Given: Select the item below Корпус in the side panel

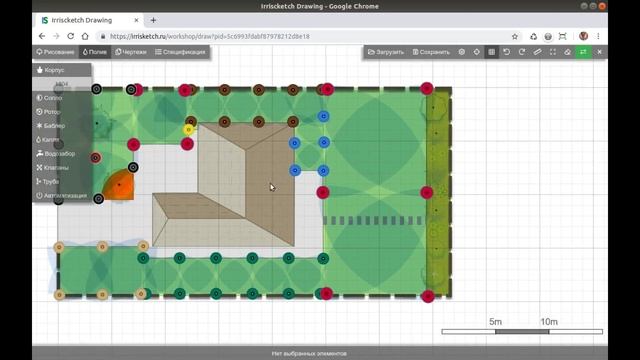Looking at the screenshot, I should click(x=62, y=84).
